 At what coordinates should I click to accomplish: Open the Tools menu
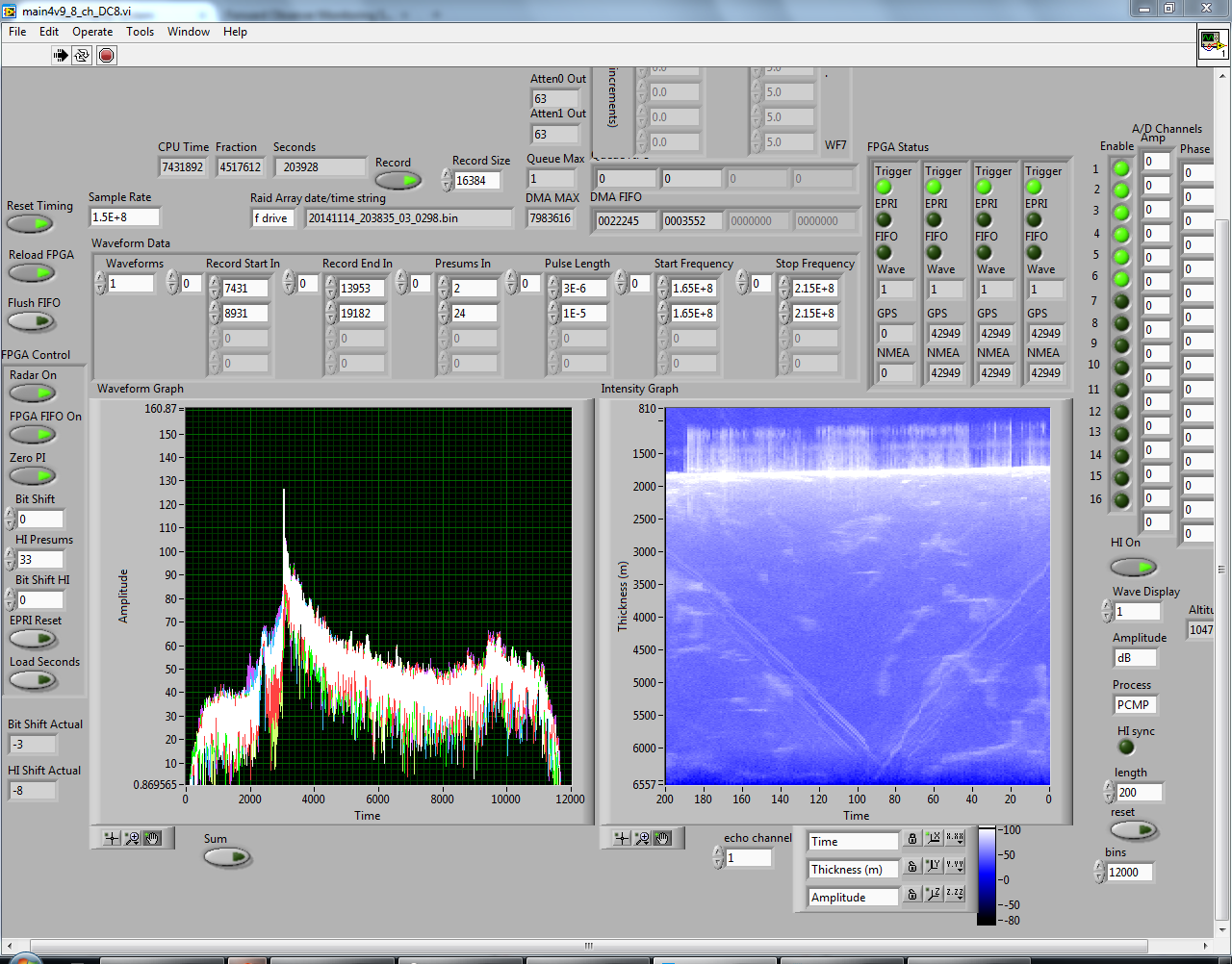tap(140, 32)
